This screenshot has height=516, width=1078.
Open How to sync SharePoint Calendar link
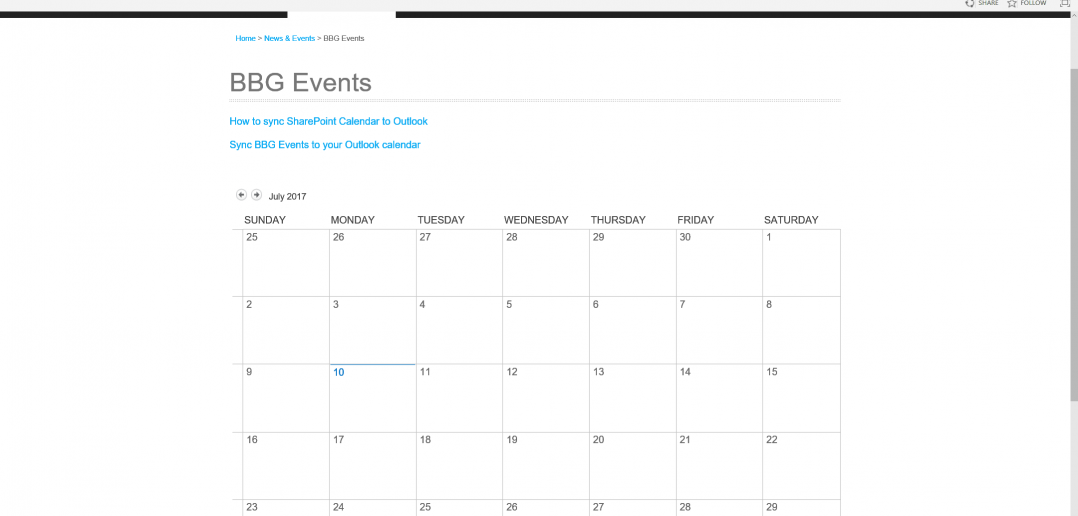329,122
